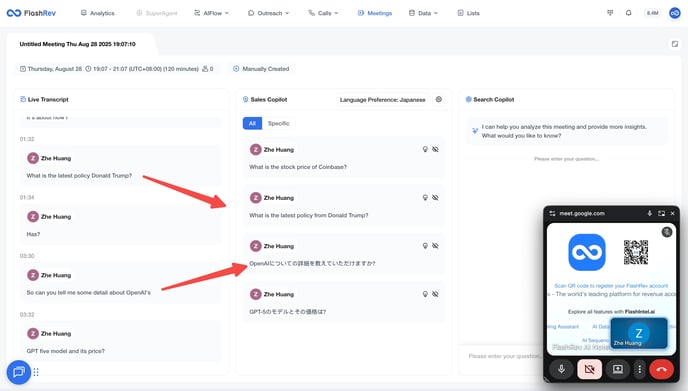Hide the OpenAI Japanese question card
Viewport: 688px width, 391px height.
coord(435,246)
